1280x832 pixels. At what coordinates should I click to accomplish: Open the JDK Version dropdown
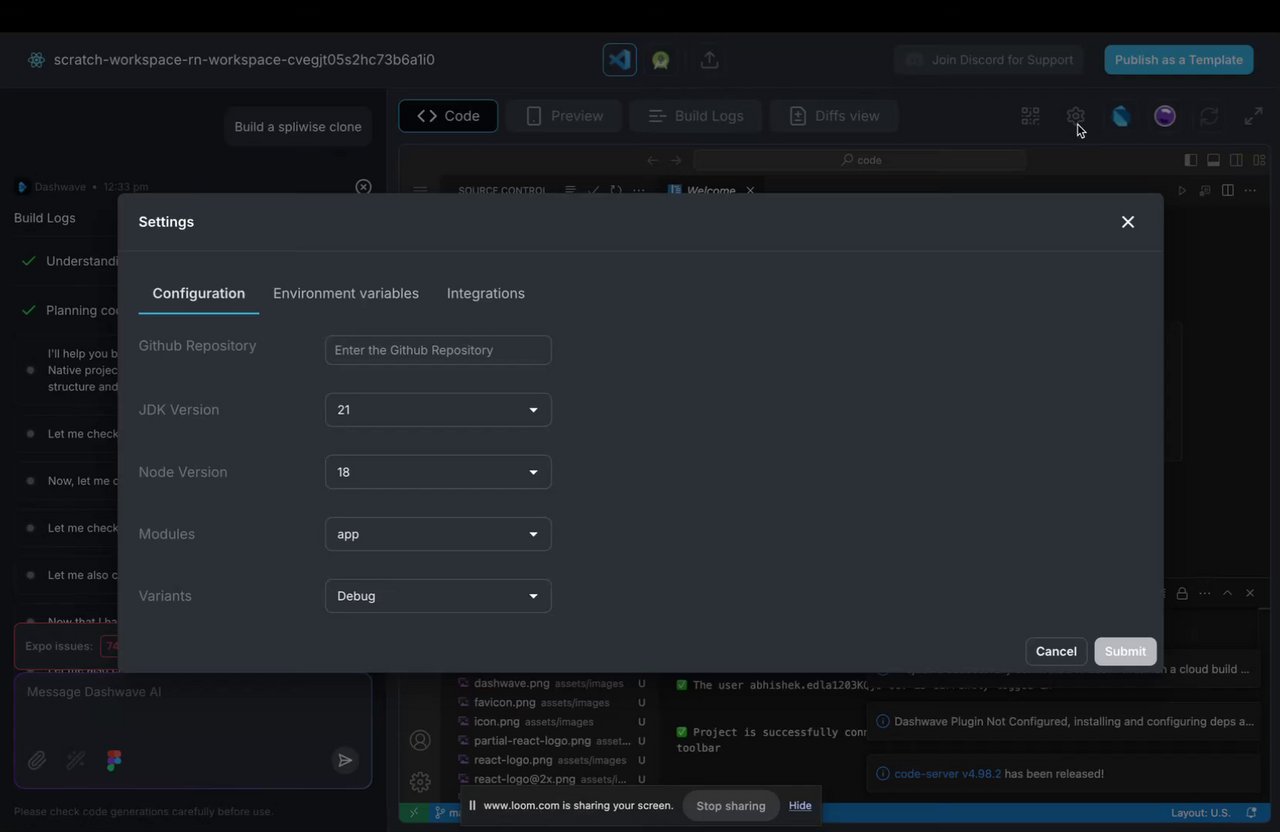438,410
